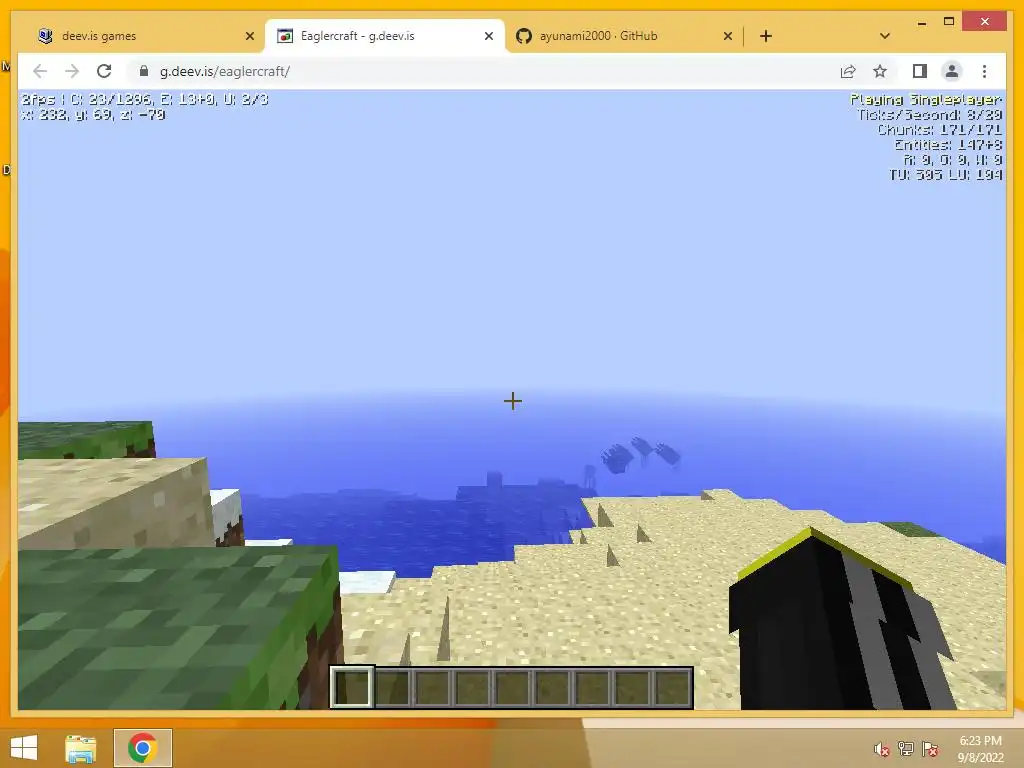Go forward to next page
This screenshot has height=768, width=1024.
tap(72, 71)
